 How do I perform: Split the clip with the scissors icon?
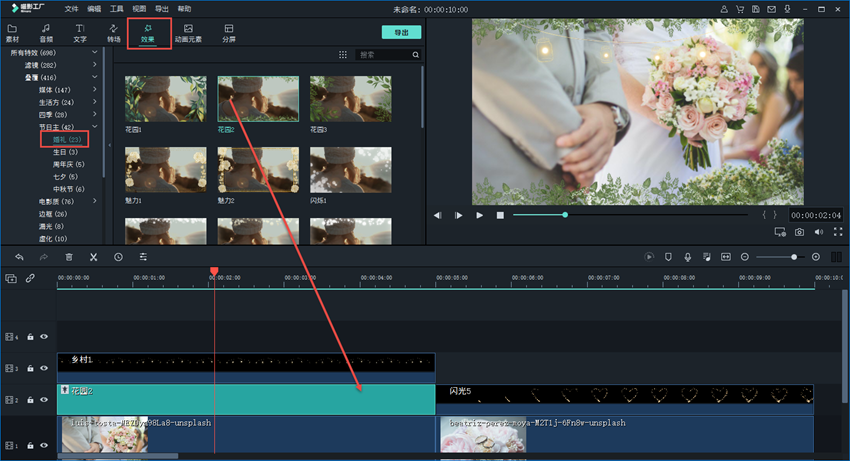[x=93, y=257]
